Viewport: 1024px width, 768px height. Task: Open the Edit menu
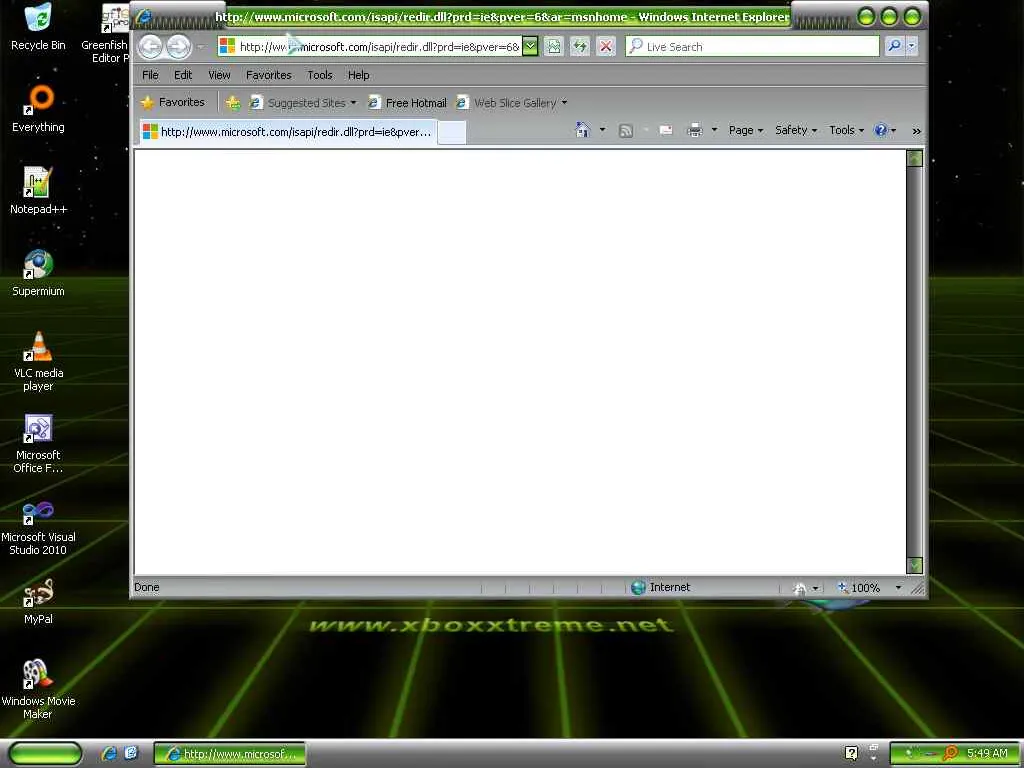click(x=183, y=75)
